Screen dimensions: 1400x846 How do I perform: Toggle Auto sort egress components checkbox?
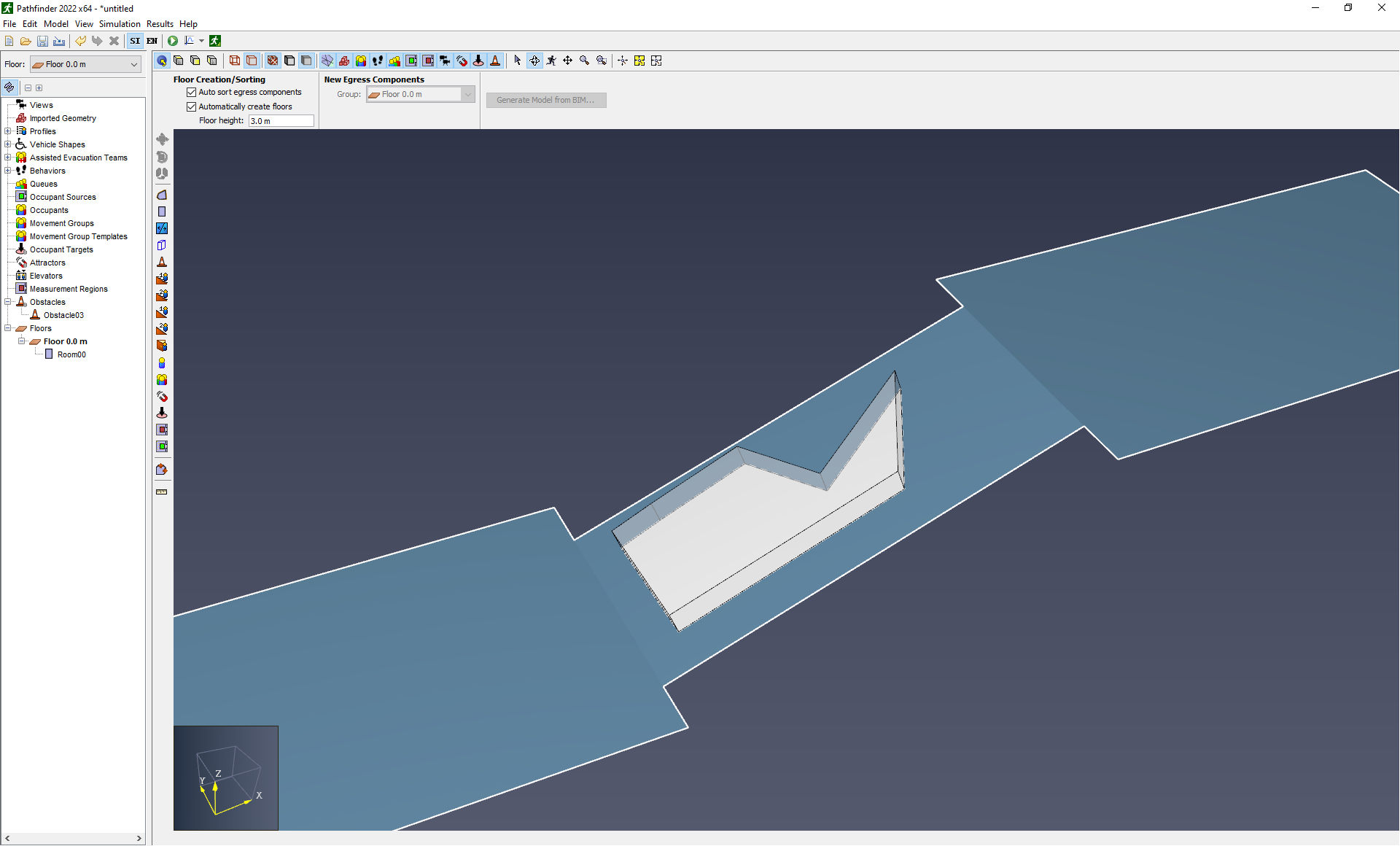[x=192, y=92]
